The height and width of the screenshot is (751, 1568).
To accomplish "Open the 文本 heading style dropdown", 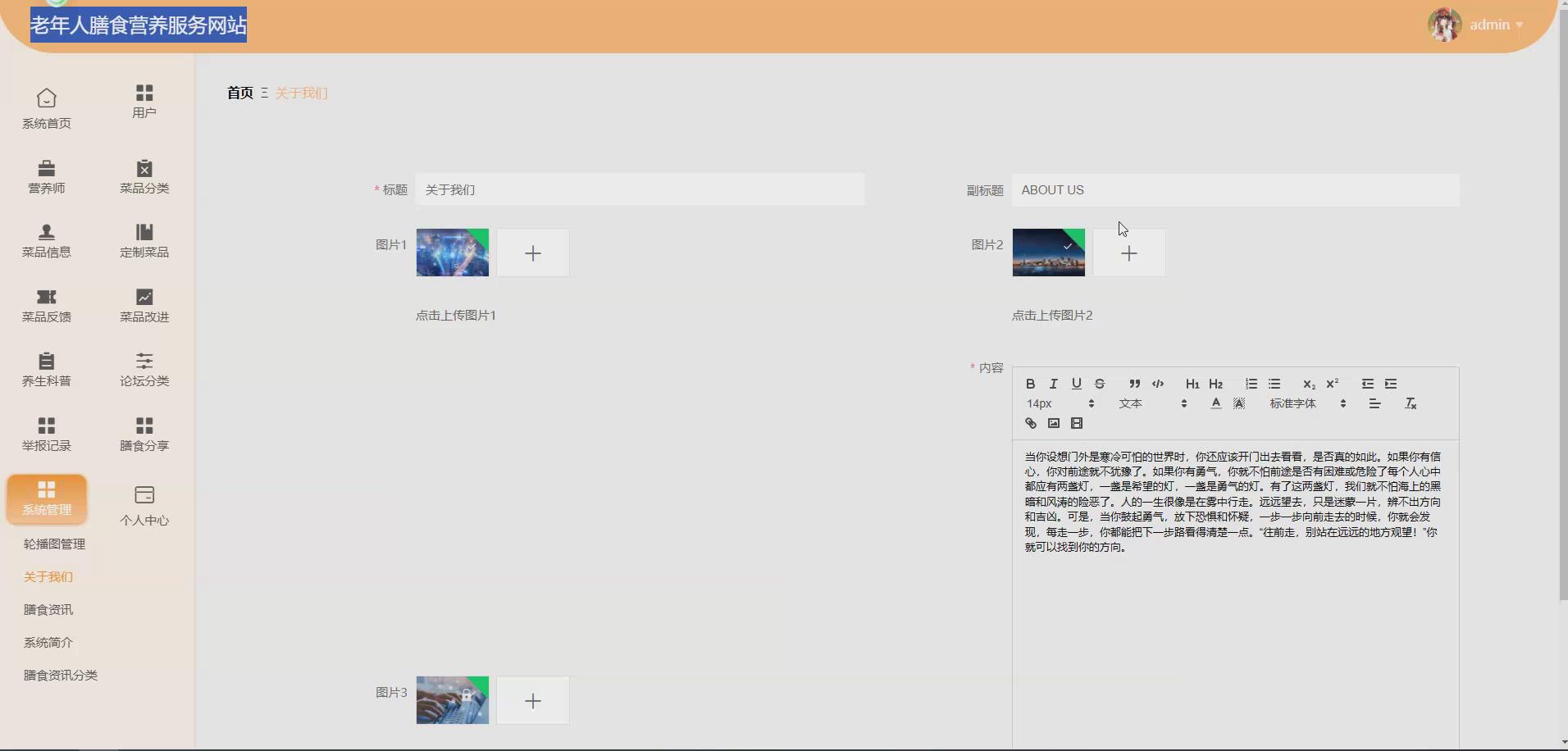I will 1152,403.
